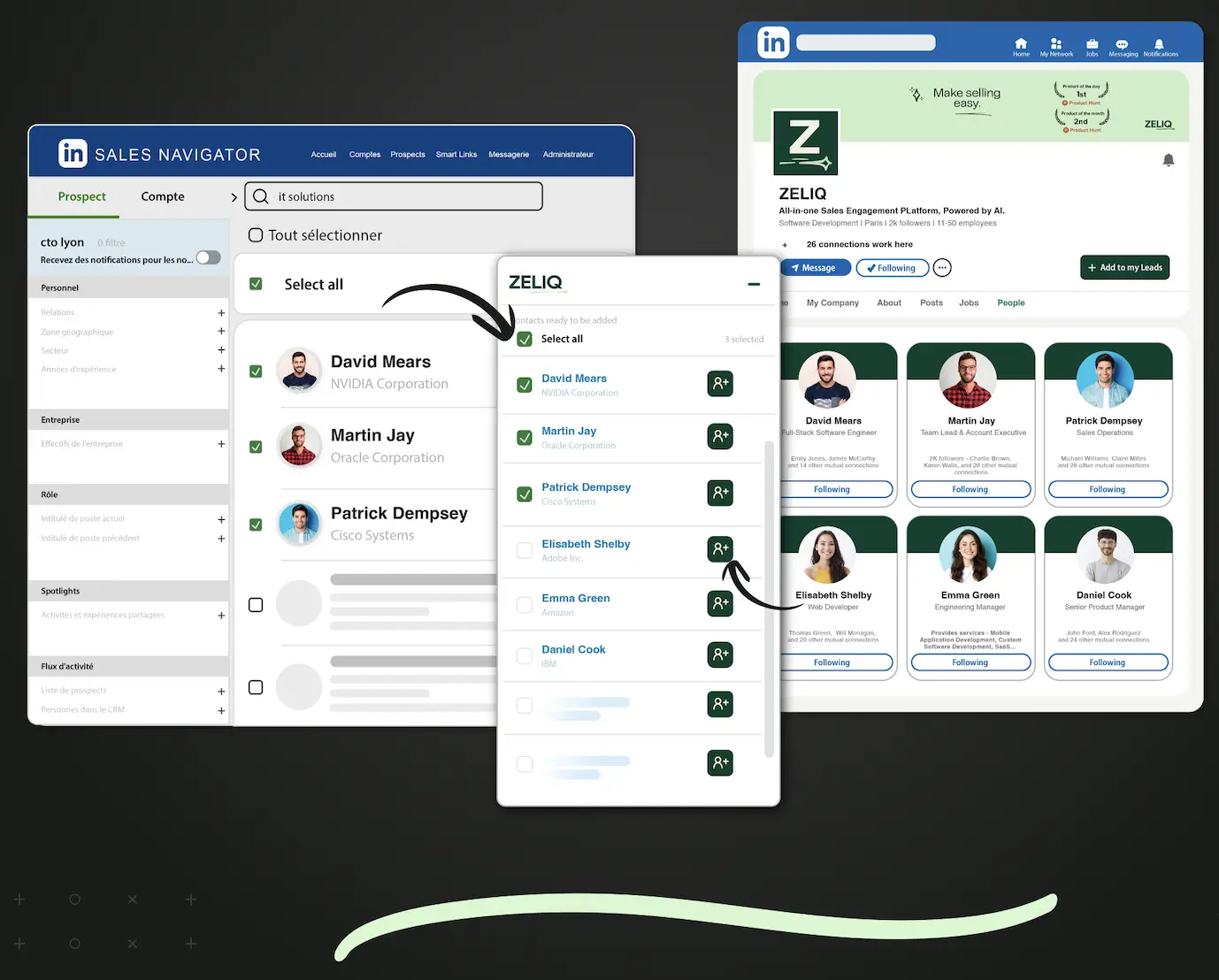The width and height of the screenshot is (1219, 980).
Task: Add Emma Green contact in ZELIQ panel
Action: click(x=720, y=603)
